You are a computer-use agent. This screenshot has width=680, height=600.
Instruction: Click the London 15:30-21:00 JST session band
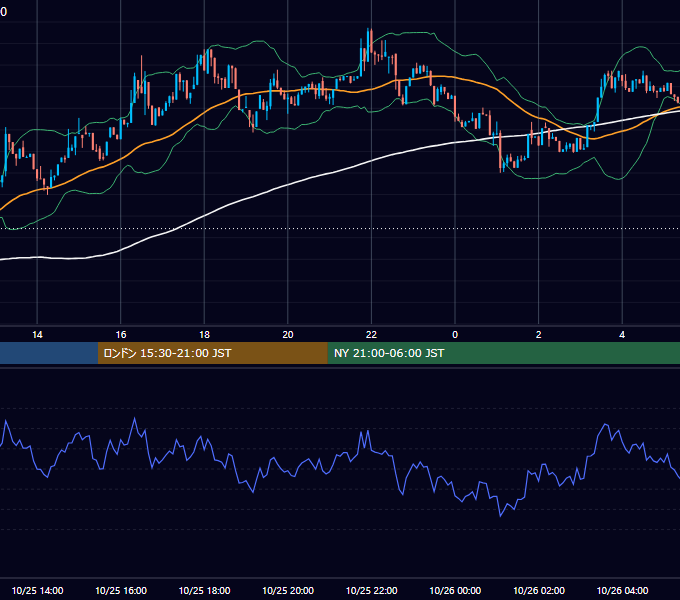coord(212,353)
